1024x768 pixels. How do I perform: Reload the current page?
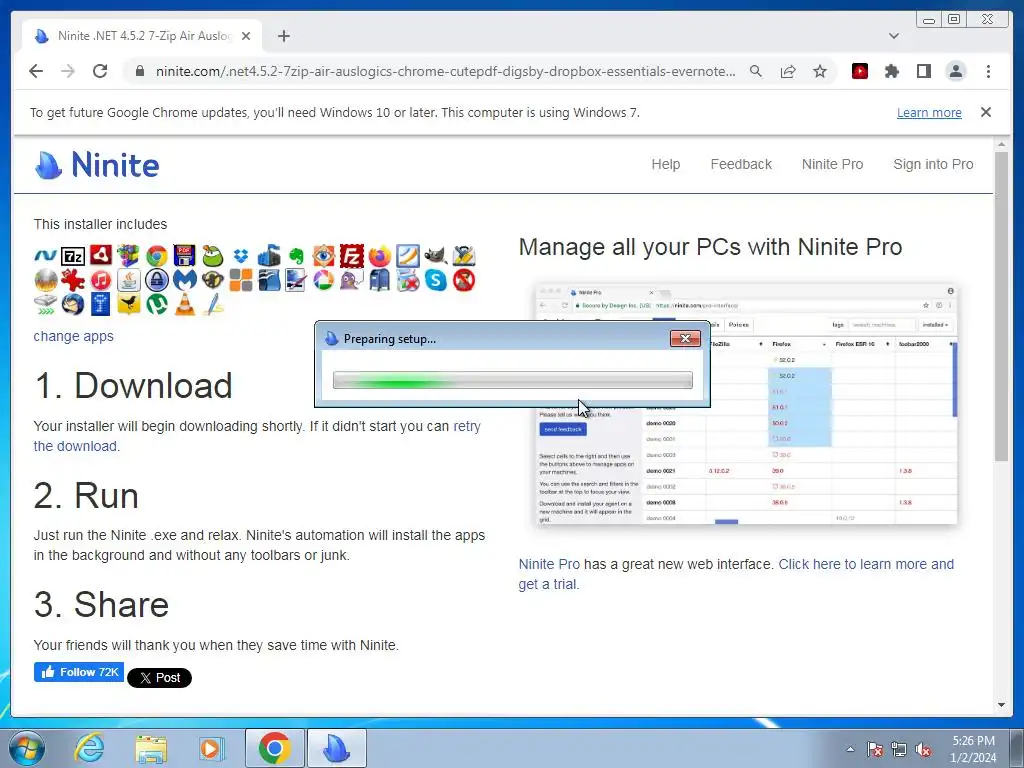tap(100, 71)
